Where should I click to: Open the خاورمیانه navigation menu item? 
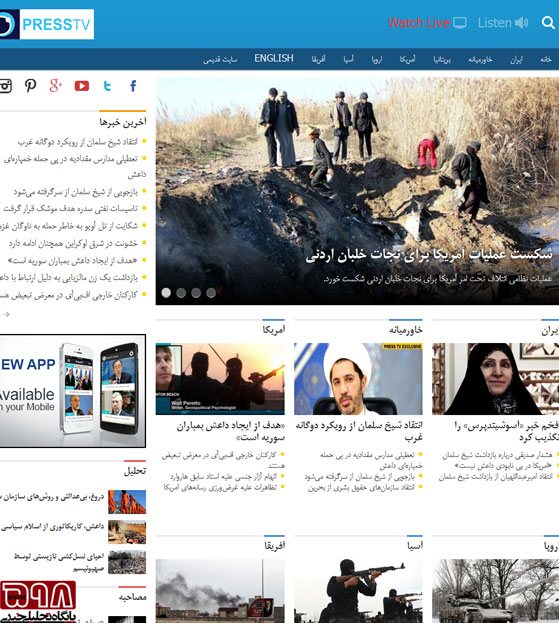[x=480, y=60]
